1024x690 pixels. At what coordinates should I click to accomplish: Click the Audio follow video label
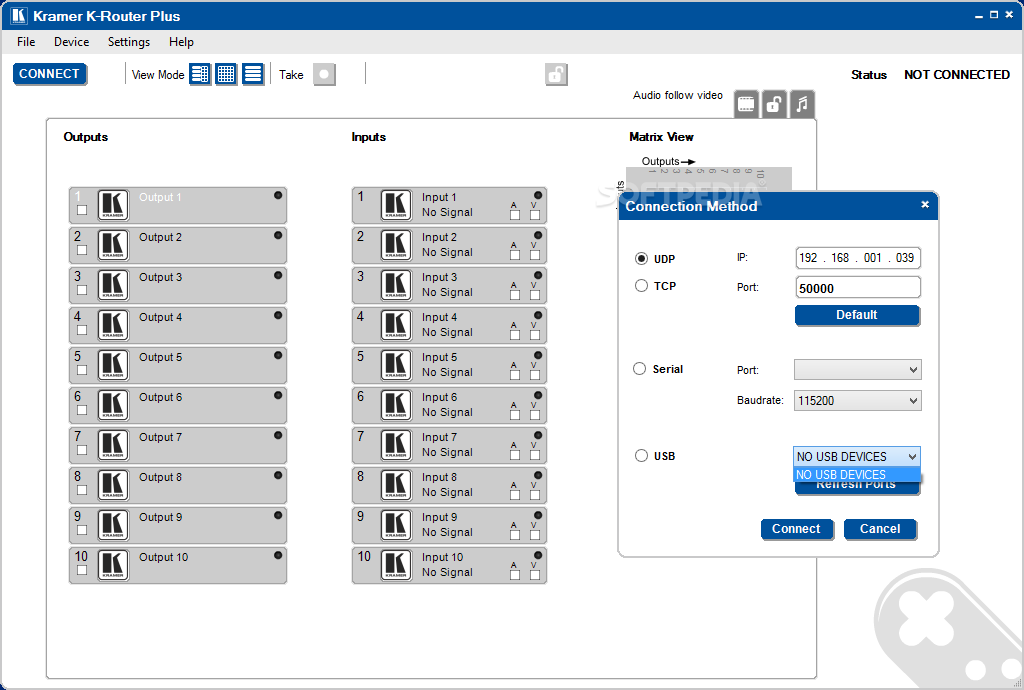(677, 95)
